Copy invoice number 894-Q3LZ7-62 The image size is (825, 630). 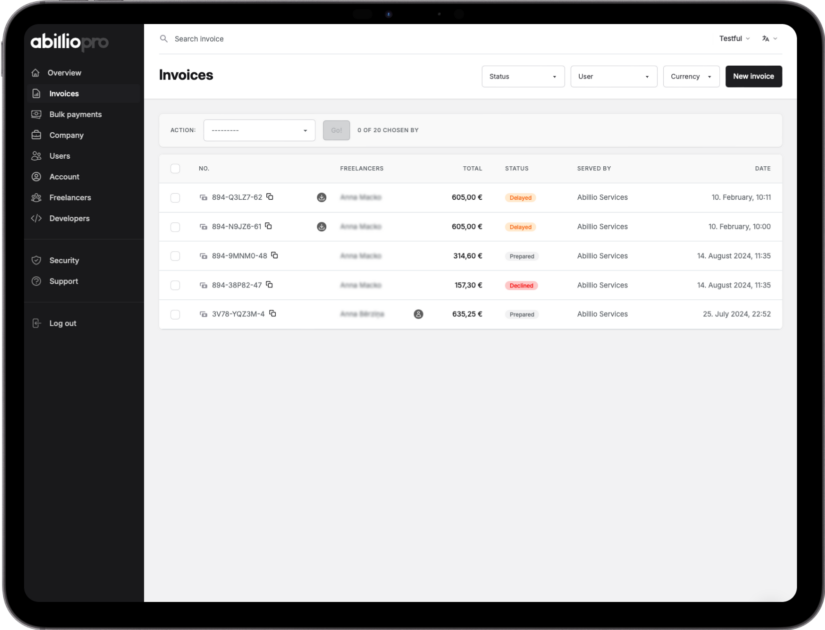point(269,196)
